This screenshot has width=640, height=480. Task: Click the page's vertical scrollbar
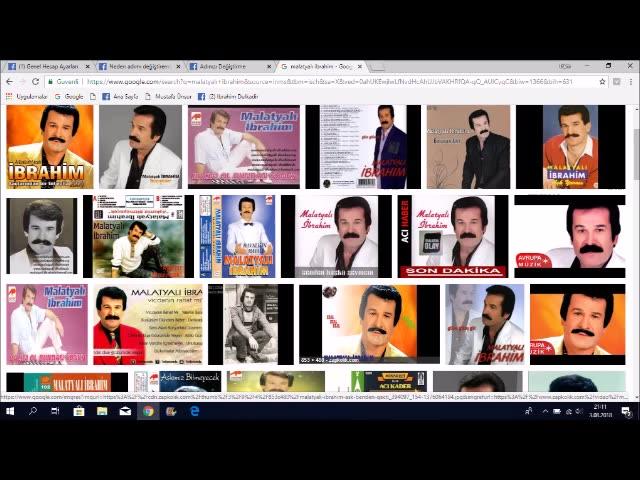636,155
